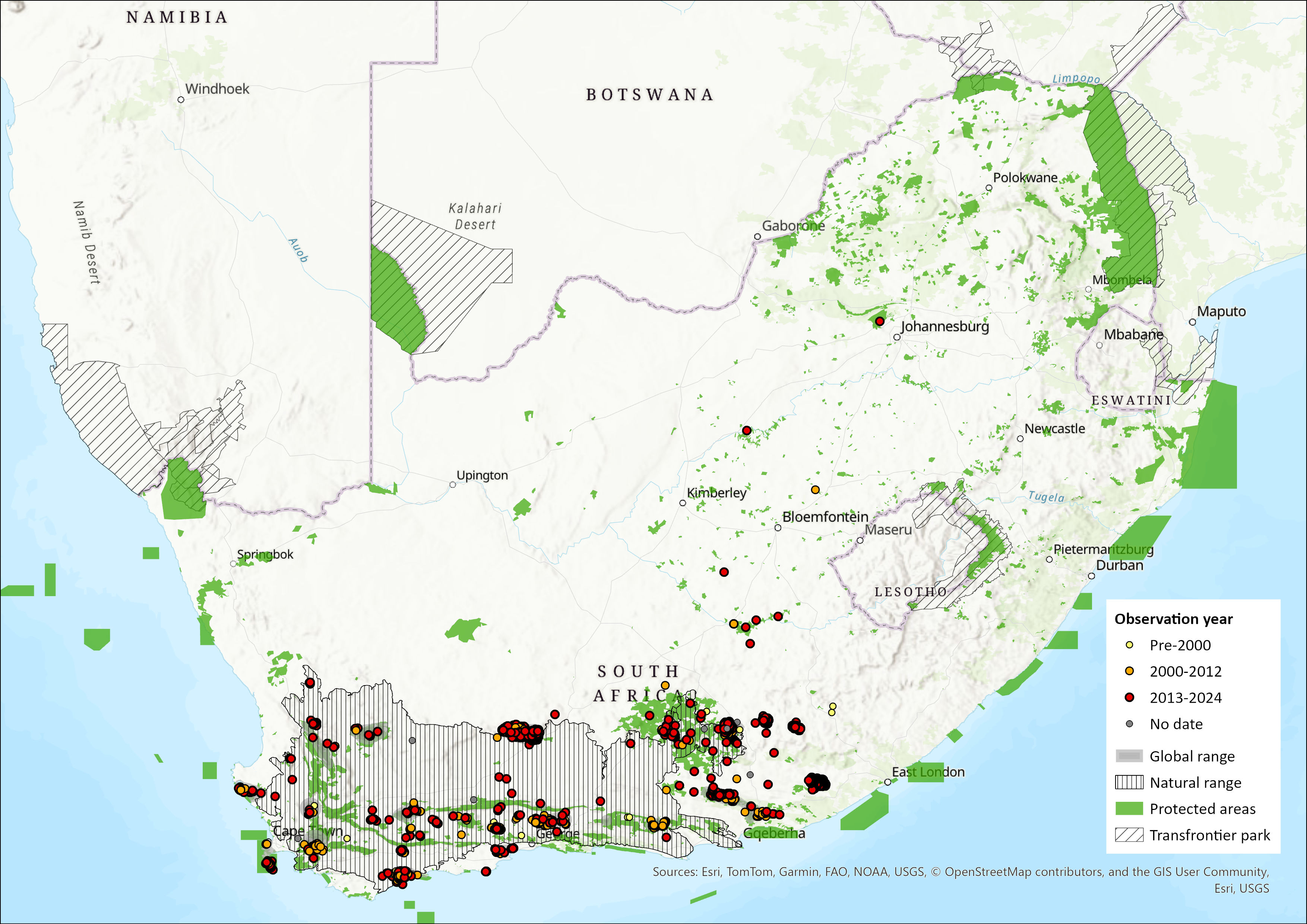The image size is (1307, 924).
Task: Click the Kimberley city marker circle
Action: [683, 503]
